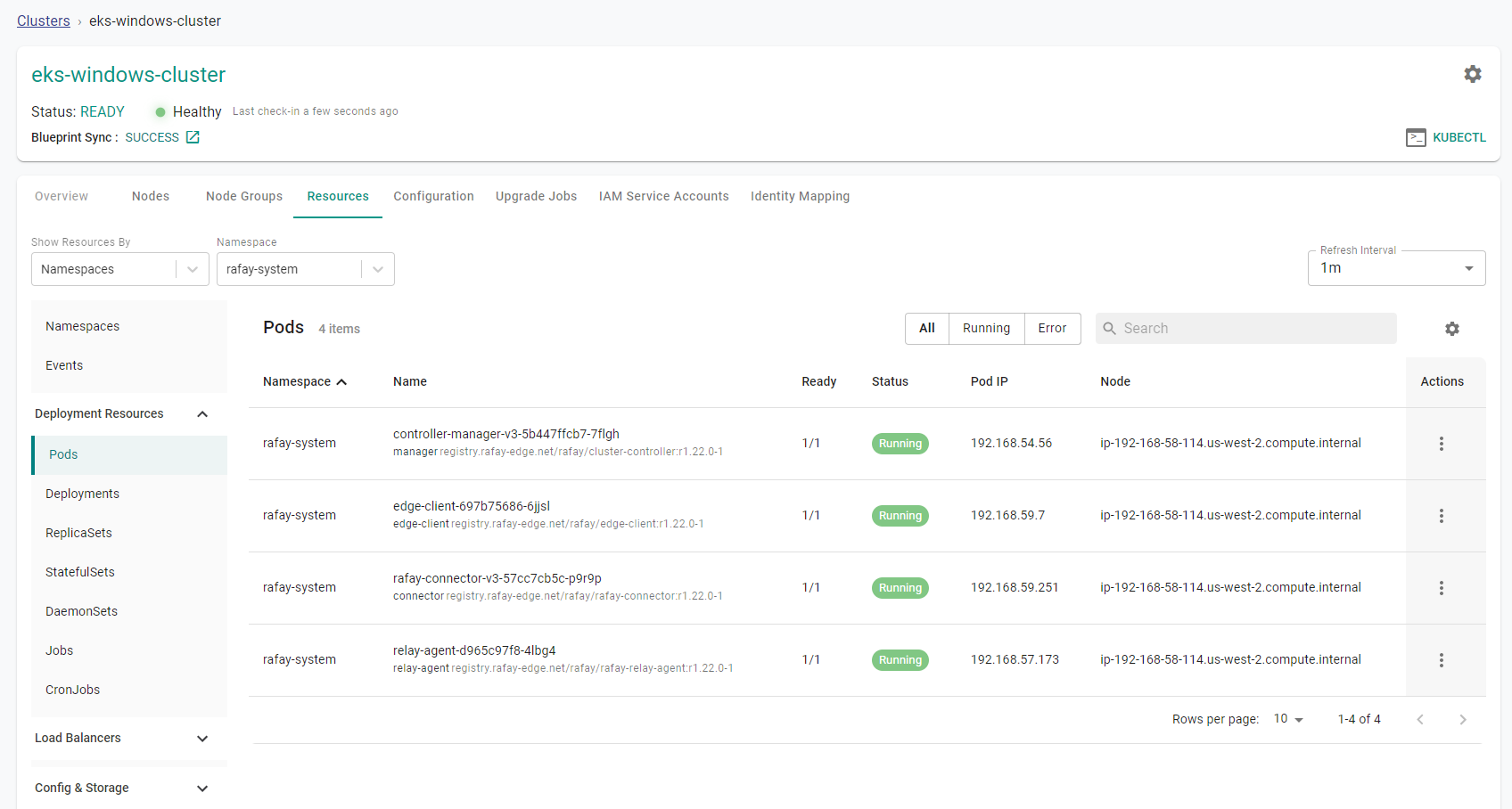Open actions menu for rafay-connector pod

click(1442, 588)
